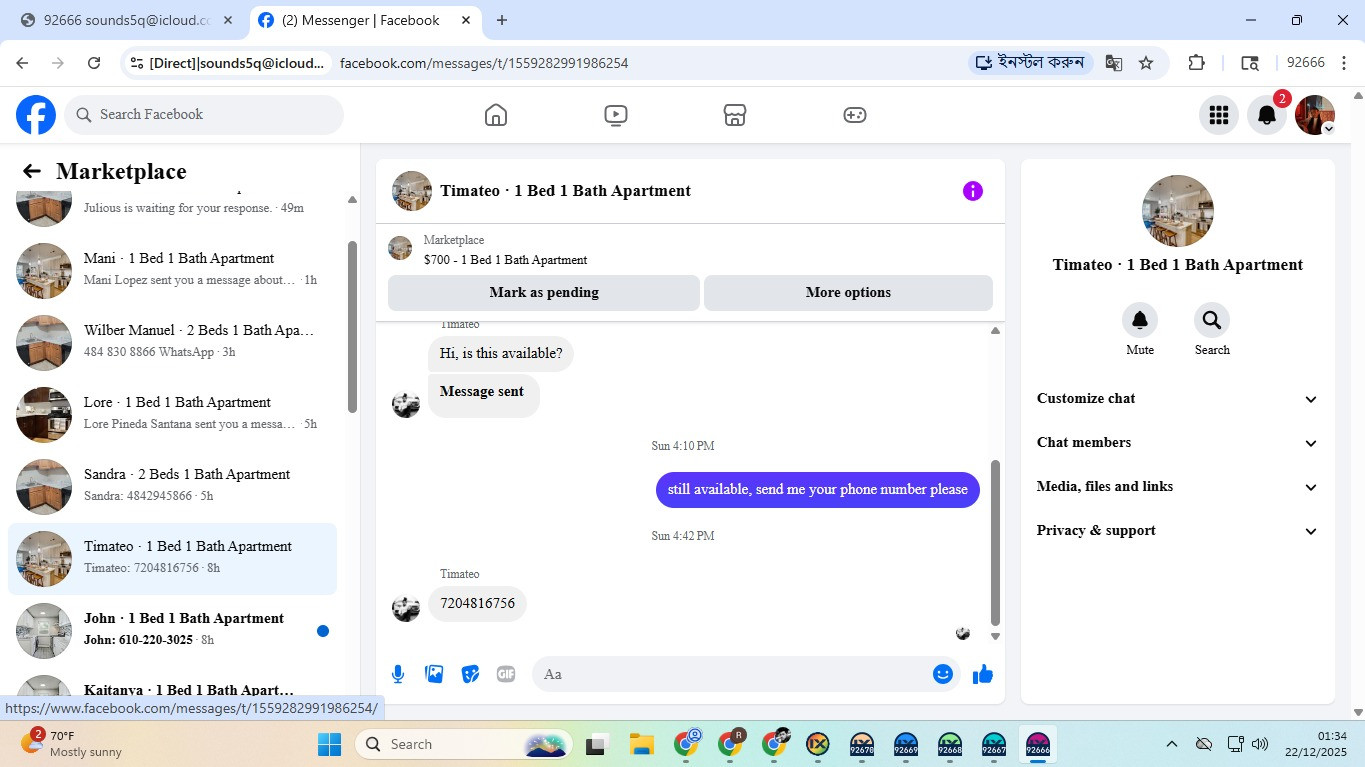Viewport: 1365px width, 767px height.
Task: Open File Explorer from taskbar
Action: click(641, 745)
